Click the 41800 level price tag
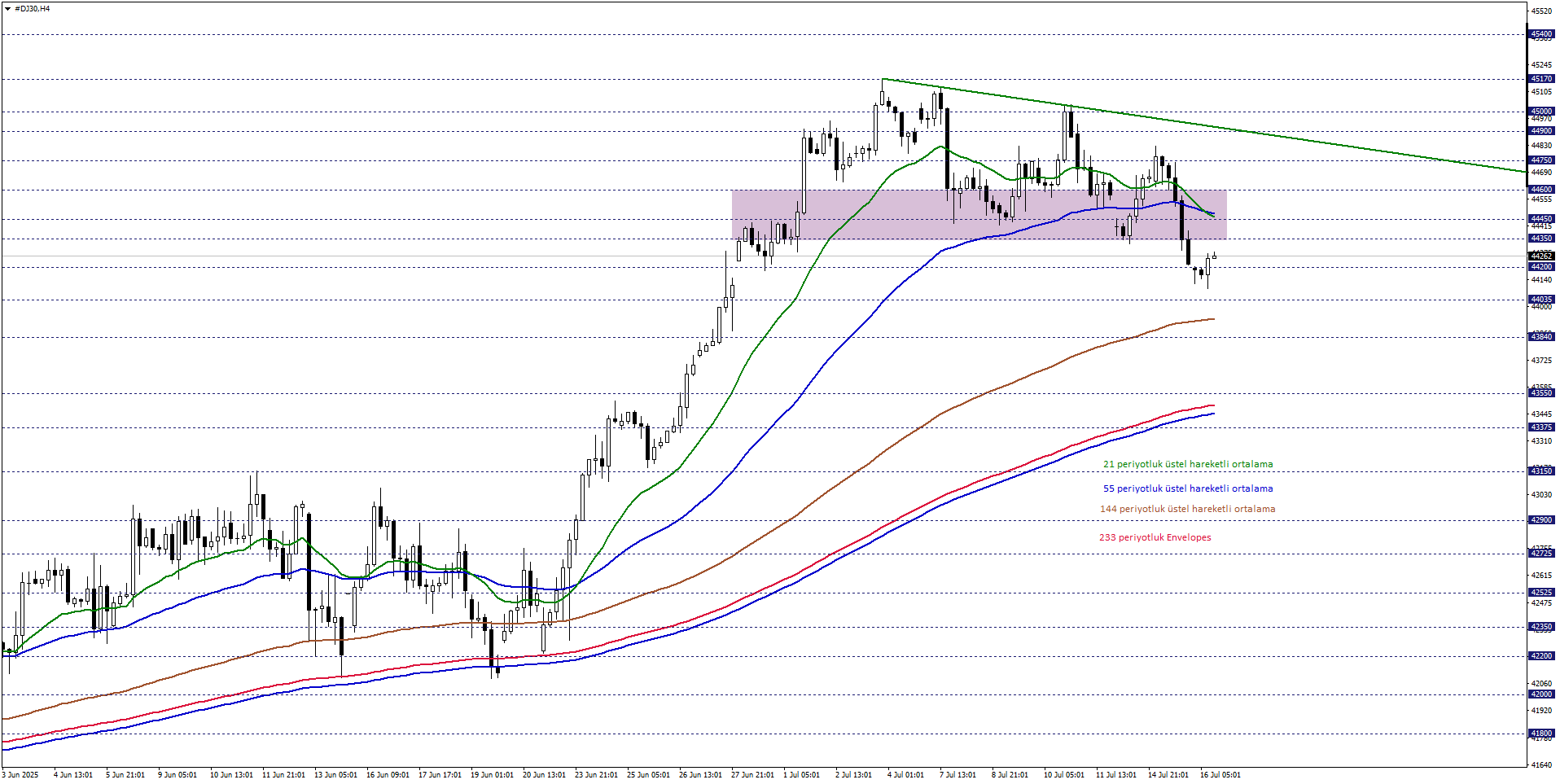The width and height of the screenshot is (1560, 784). 1540,734
